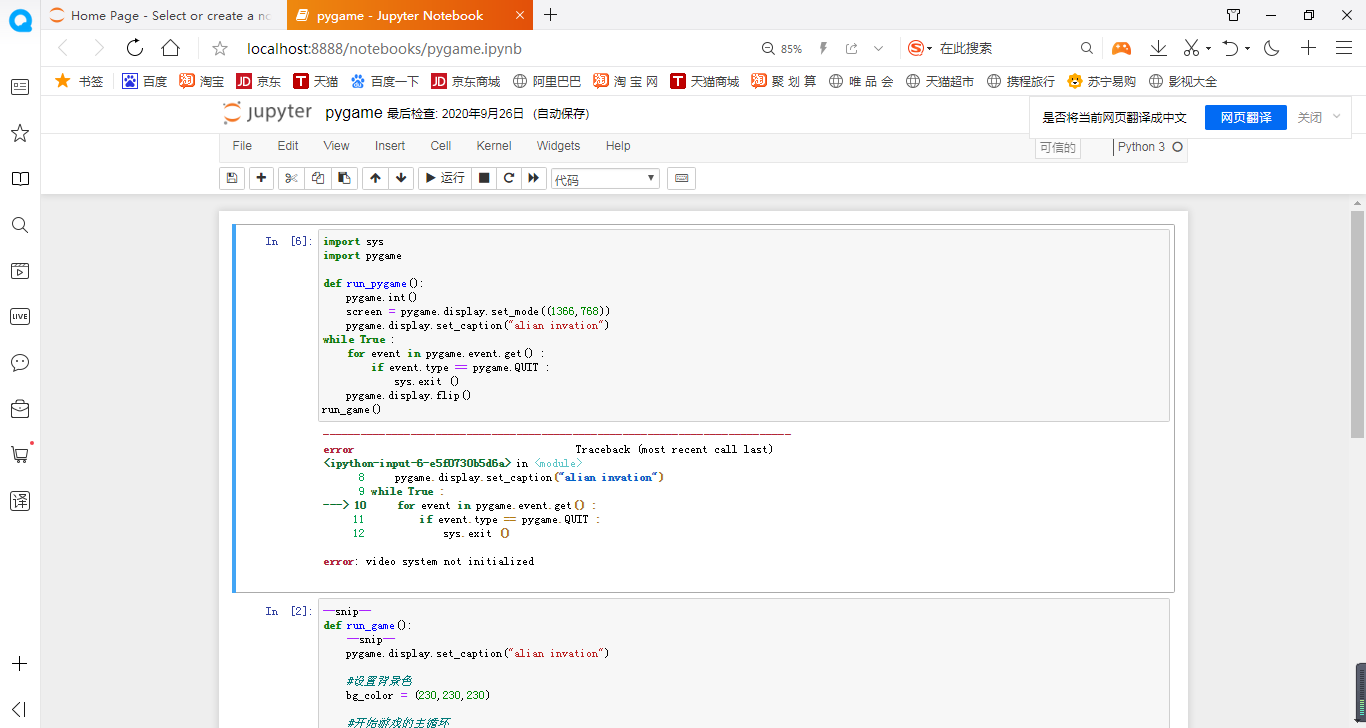Open the screenshot scissors tool
This screenshot has height=728, width=1366.
tap(1191, 48)
